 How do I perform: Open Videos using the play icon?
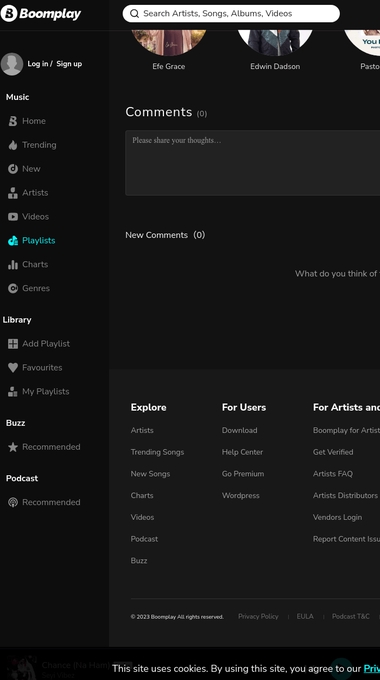point(13,216)
